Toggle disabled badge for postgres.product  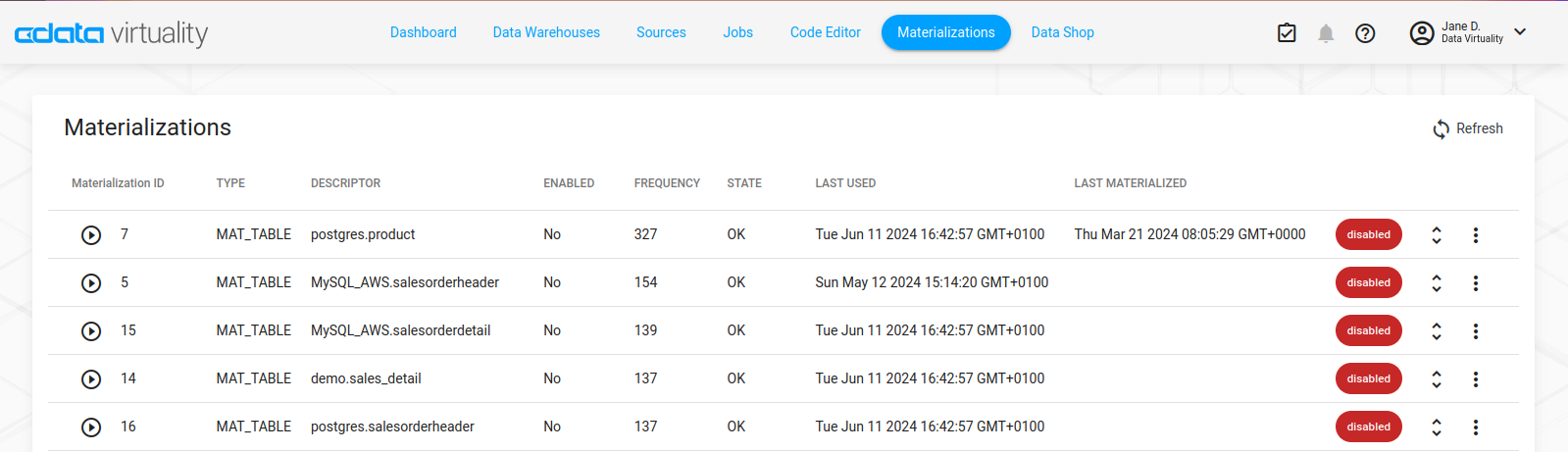[1368, 235]
